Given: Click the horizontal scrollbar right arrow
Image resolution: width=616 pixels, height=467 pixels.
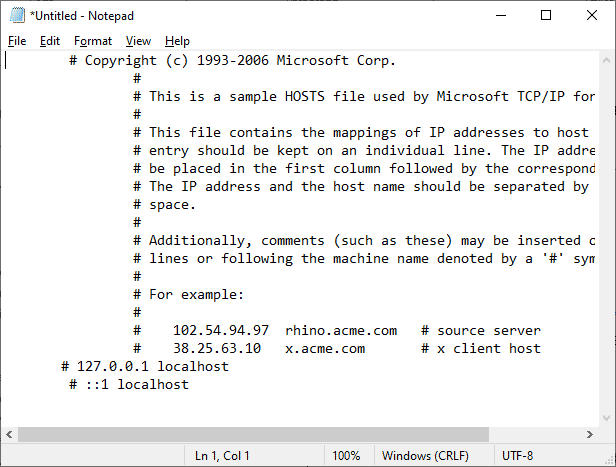Looking at the screenshot, I should tap(590, 434).
